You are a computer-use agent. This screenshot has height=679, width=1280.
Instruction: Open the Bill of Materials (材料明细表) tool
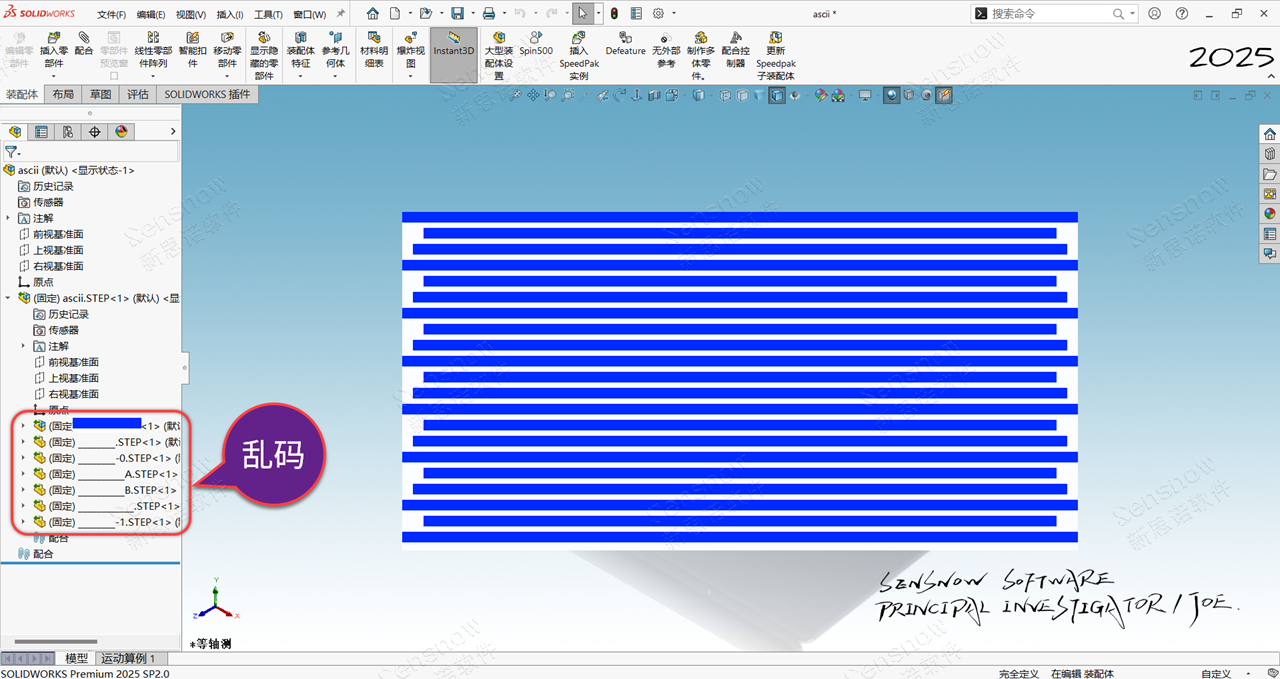(374, 38)
